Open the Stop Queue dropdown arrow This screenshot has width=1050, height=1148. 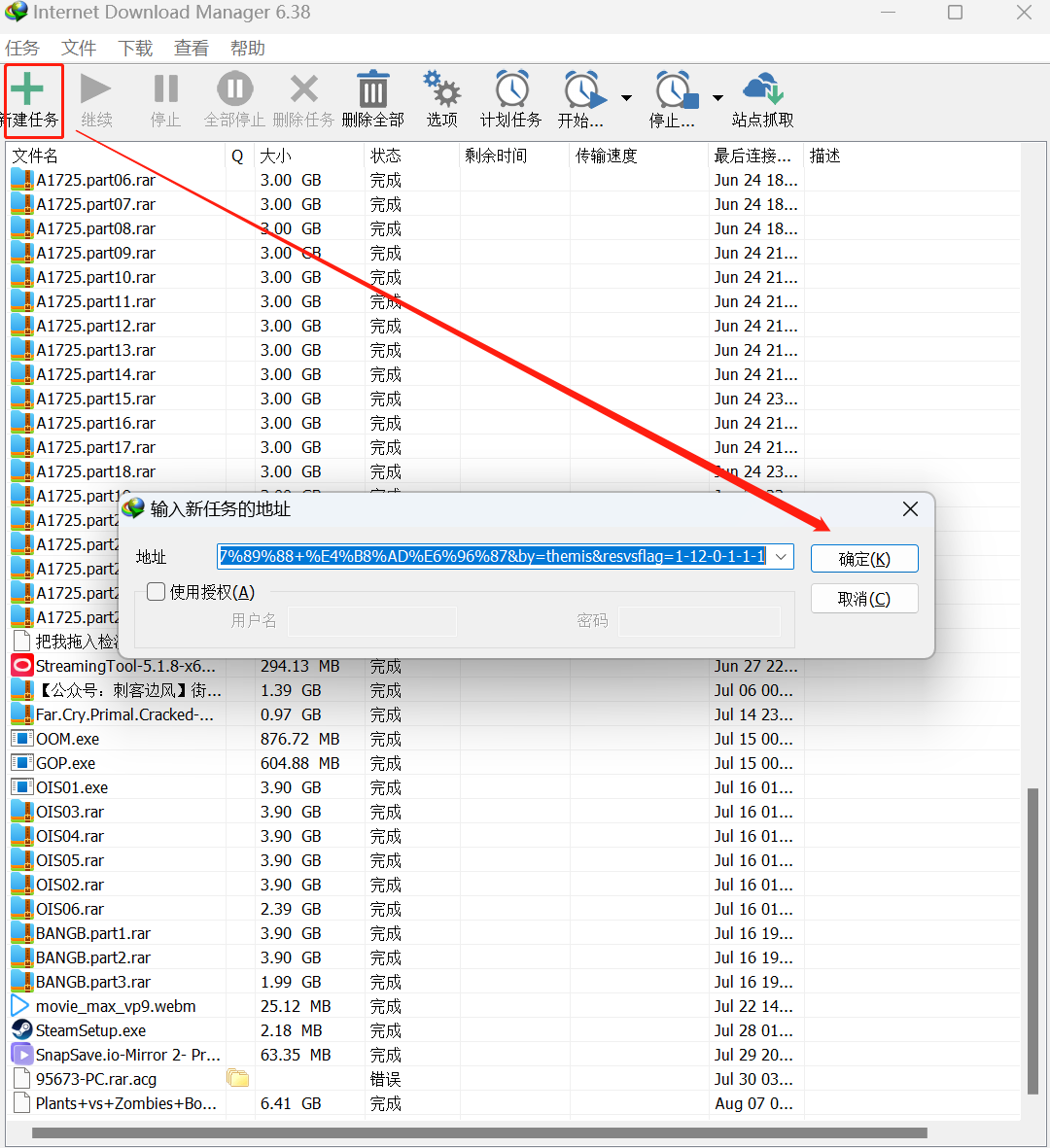pyautogui.click(x=717, y=97)
